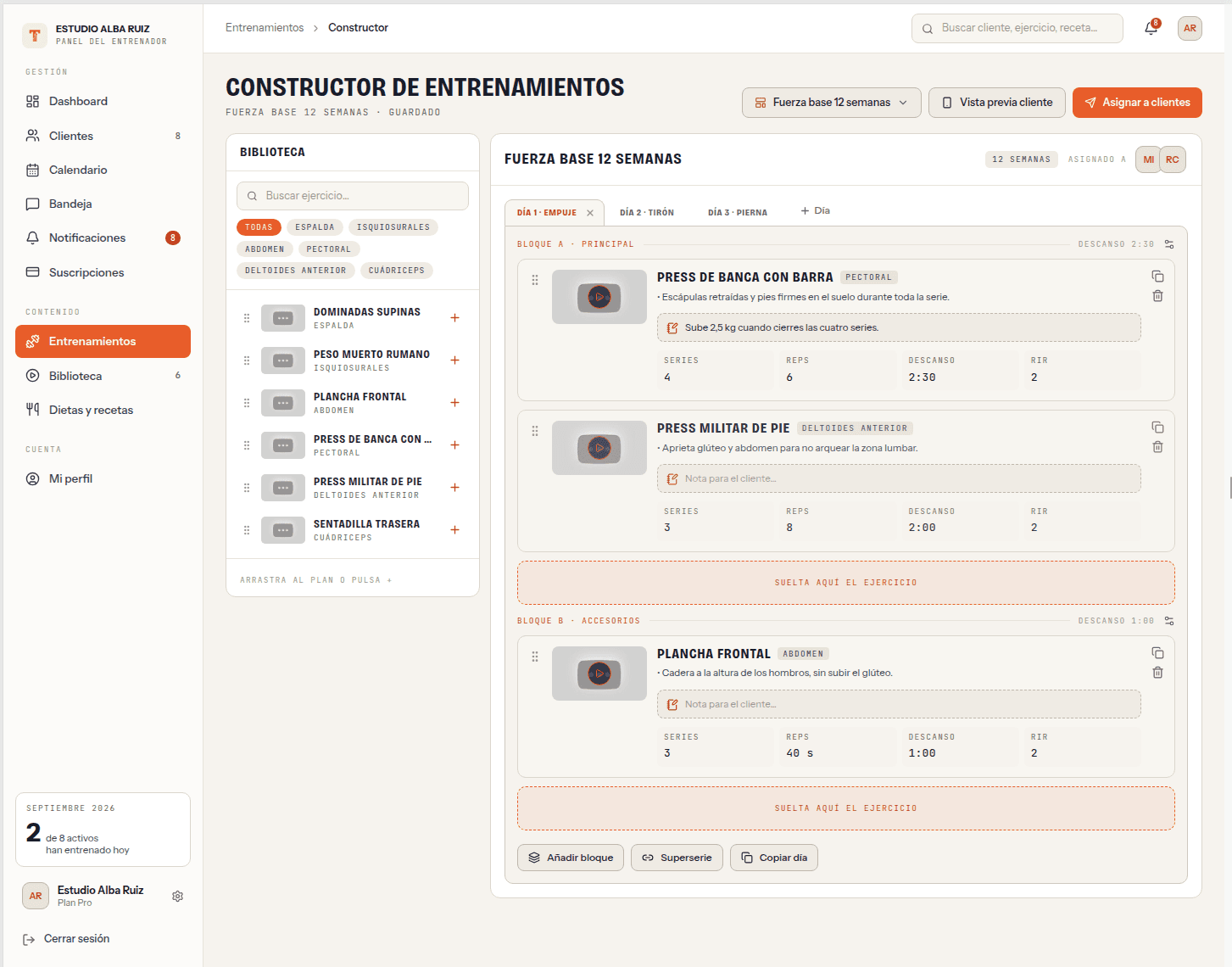Viewport: 1232px width, 967px height.
Task: Click Asignar a clientes button
Action: pyautogui.click(x=1137, y=103)
